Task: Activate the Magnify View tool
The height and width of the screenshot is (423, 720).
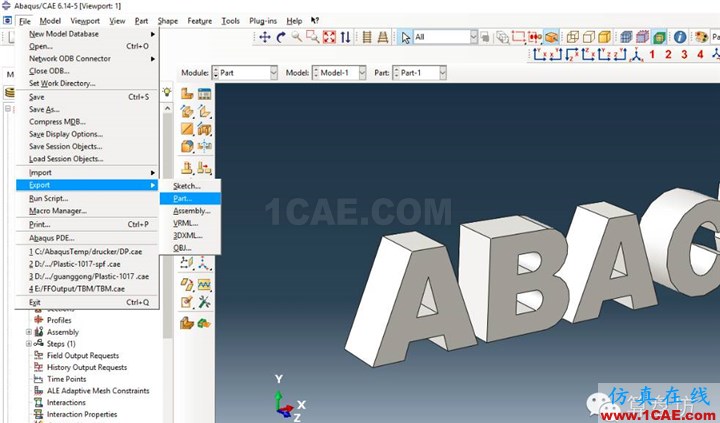Action: (297, 37)
